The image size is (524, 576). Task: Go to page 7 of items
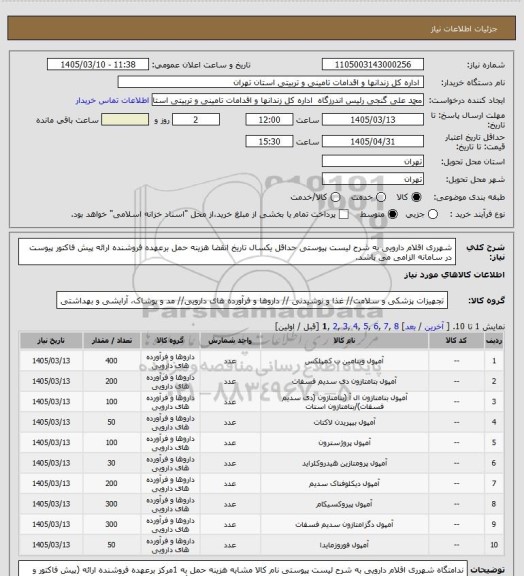coord(386,326)
